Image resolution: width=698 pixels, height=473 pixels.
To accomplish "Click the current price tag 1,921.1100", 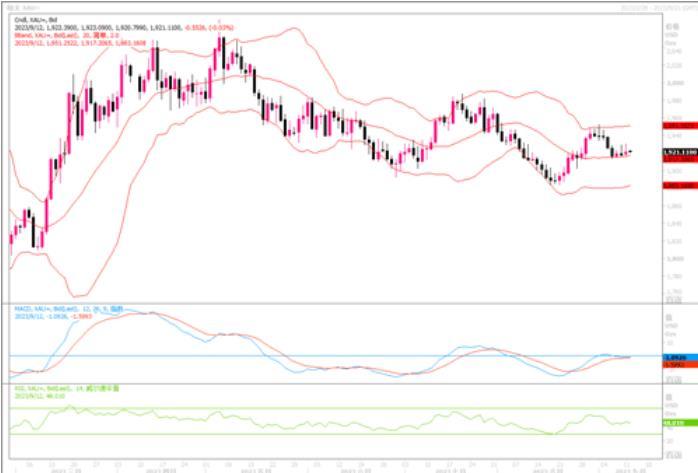I will (679, 150).
